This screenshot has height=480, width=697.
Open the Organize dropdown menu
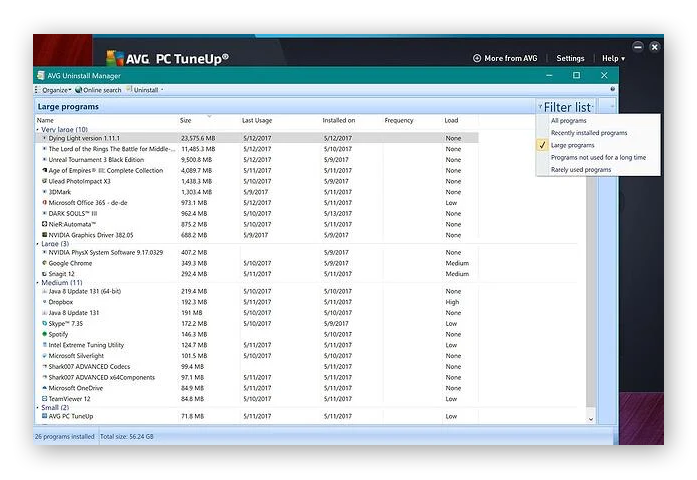tap(56, 90)
